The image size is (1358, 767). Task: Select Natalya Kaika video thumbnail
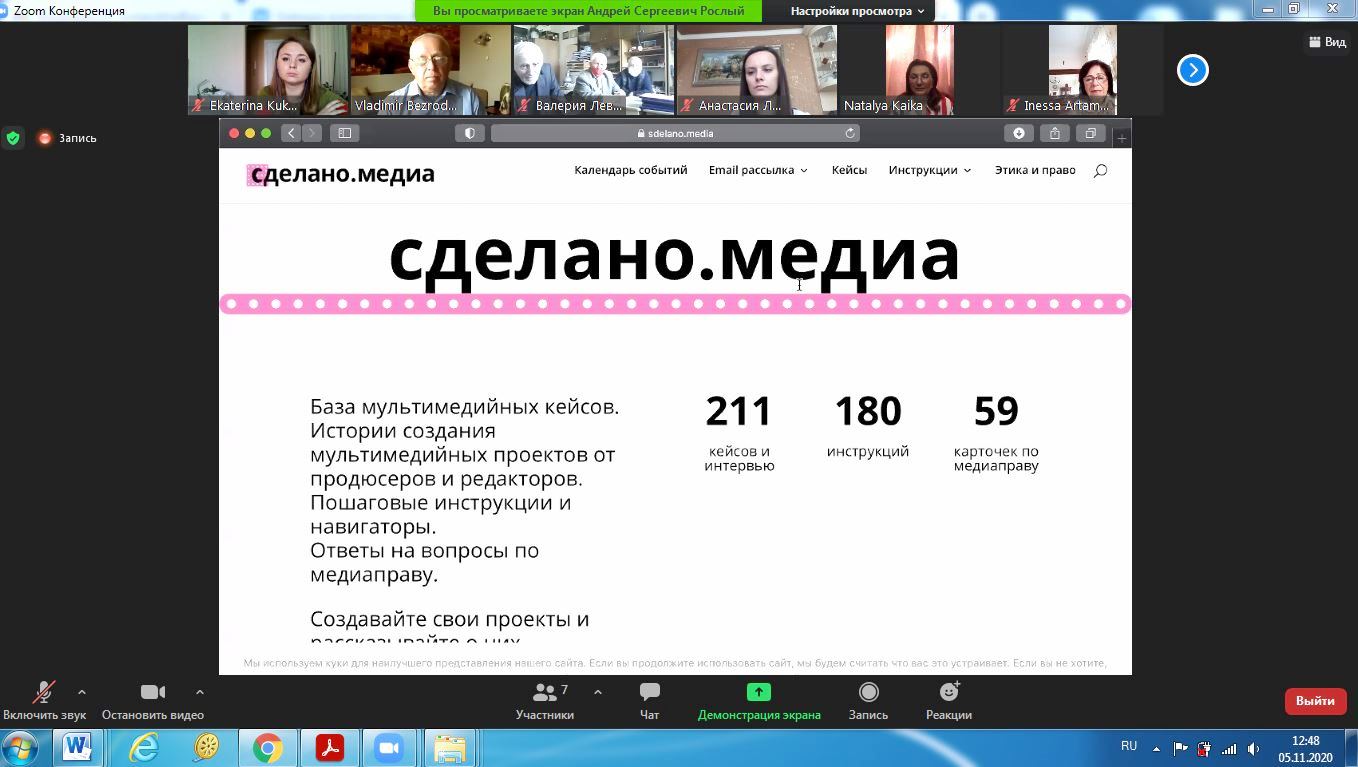[920, 70]
